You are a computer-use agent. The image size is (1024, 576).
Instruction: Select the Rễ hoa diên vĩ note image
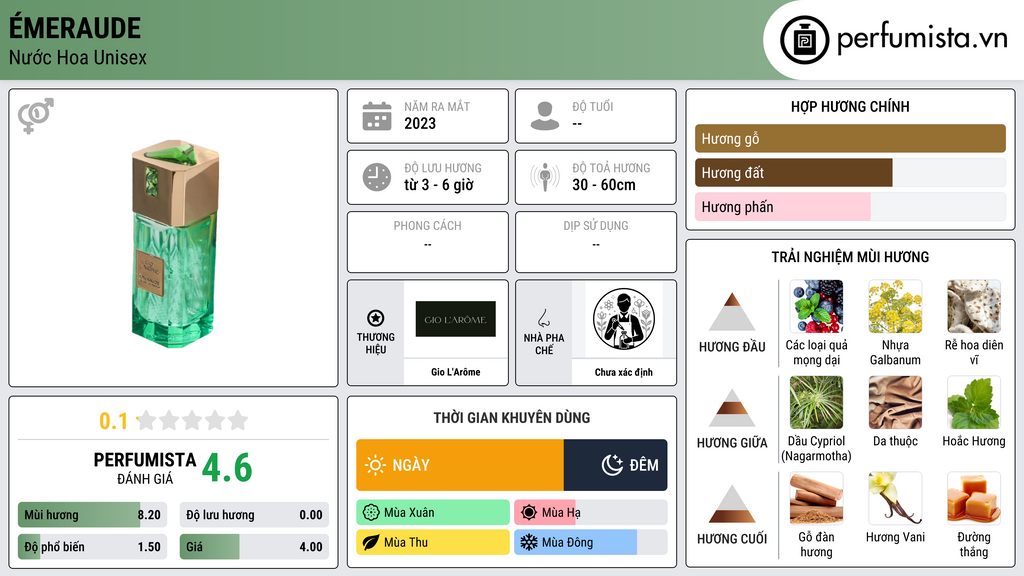coord(974,307)
